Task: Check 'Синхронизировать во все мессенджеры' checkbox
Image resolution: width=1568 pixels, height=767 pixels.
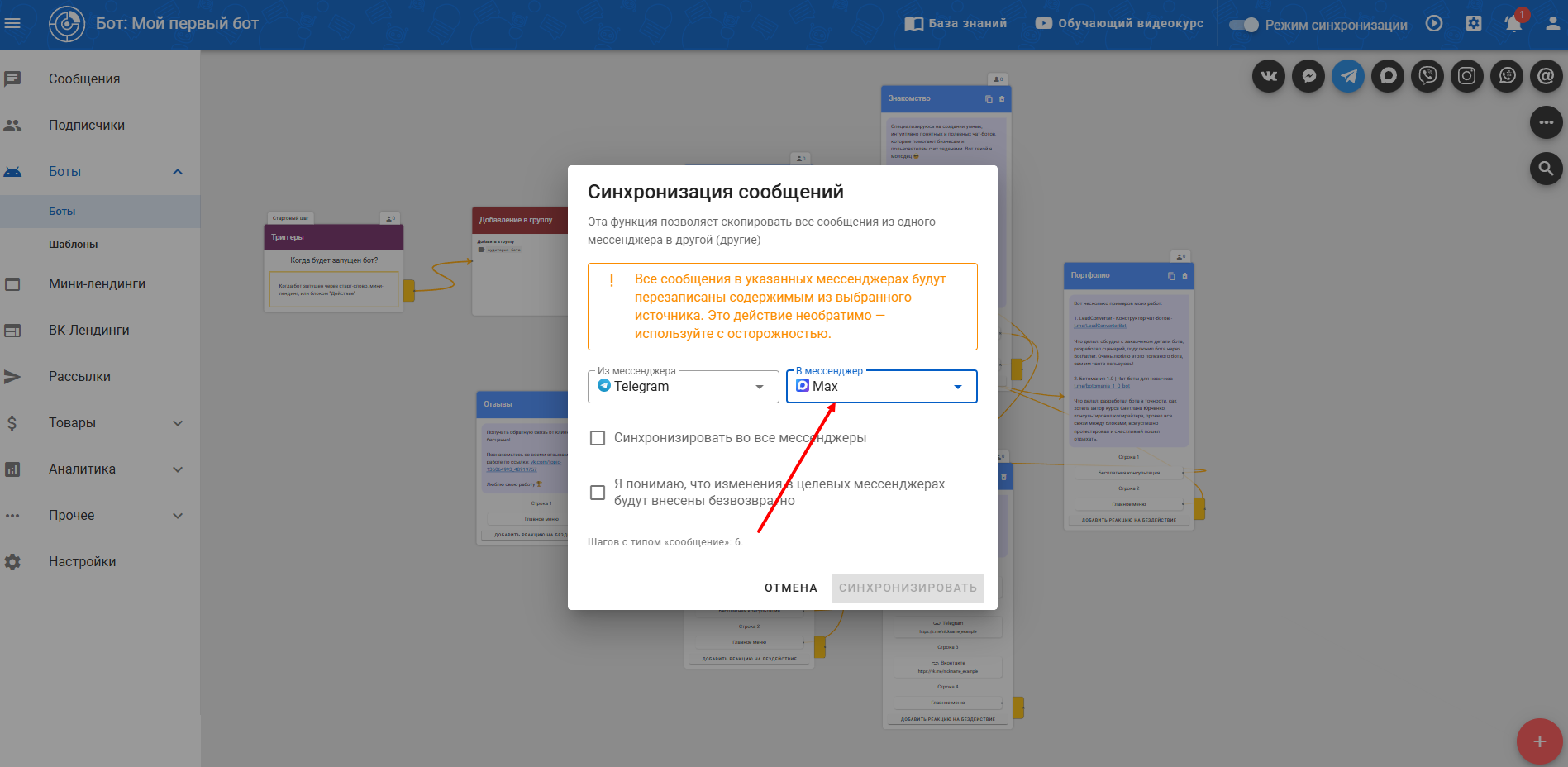Action: click(598, 438)
